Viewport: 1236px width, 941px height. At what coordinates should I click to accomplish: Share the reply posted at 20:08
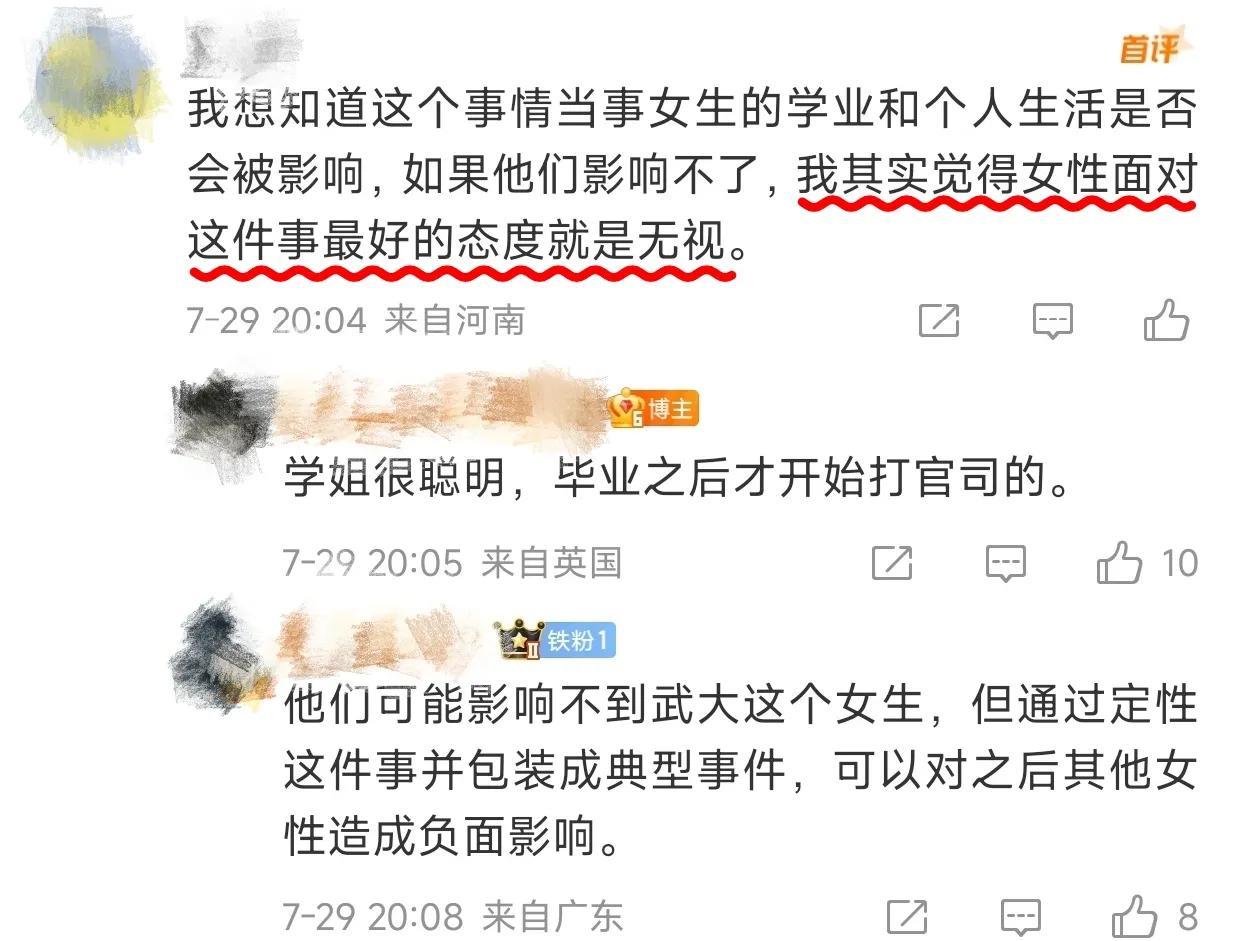point(907,916)
